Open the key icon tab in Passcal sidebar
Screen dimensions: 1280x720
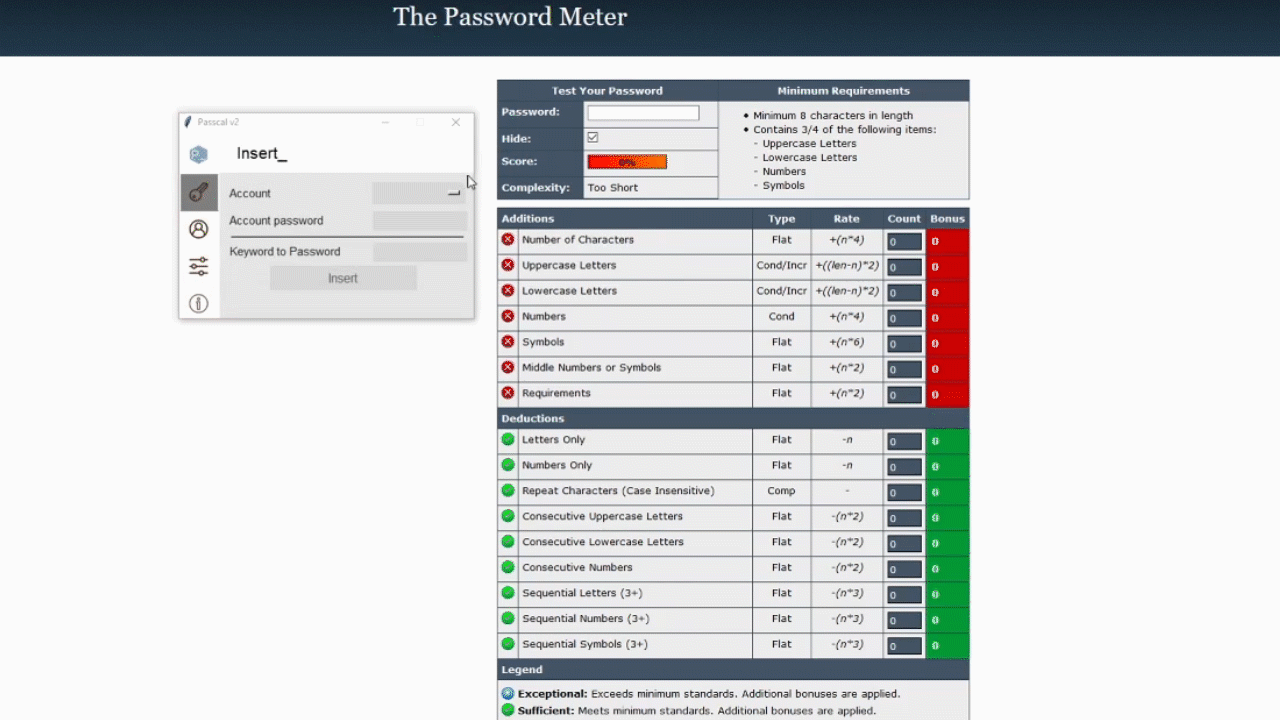click(x=198, y=192)
